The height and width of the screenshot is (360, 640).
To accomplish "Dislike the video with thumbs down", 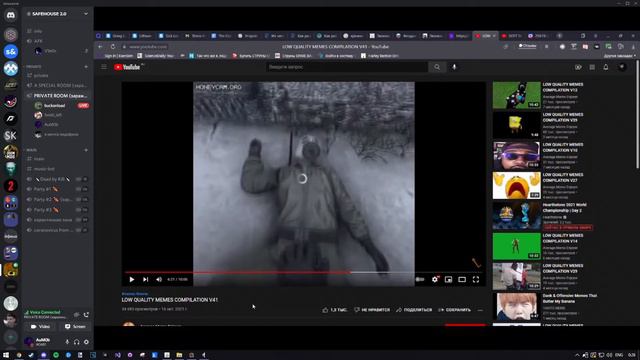I will tap(372, 310).
